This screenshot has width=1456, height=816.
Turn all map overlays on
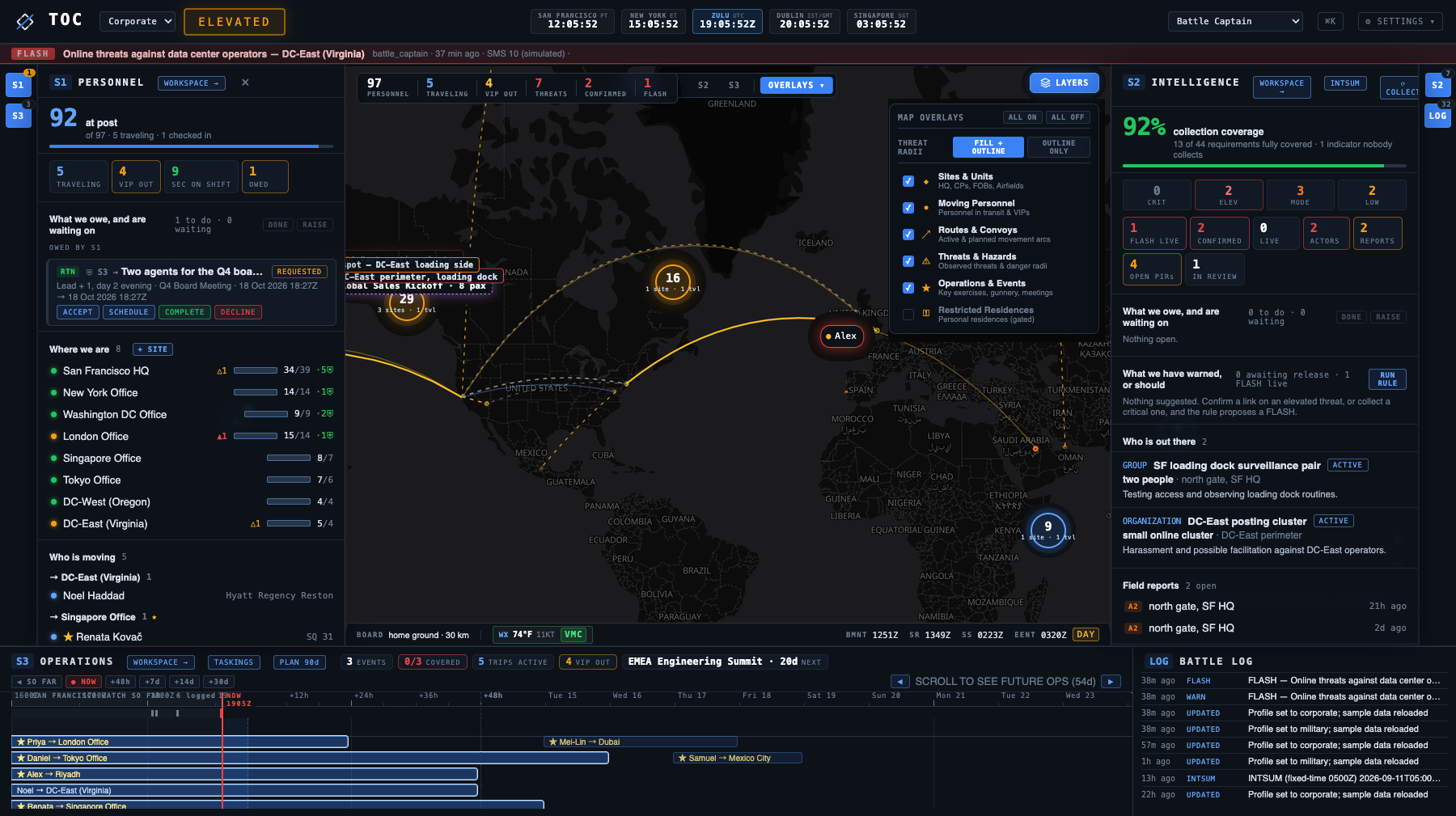[1022, 117]
